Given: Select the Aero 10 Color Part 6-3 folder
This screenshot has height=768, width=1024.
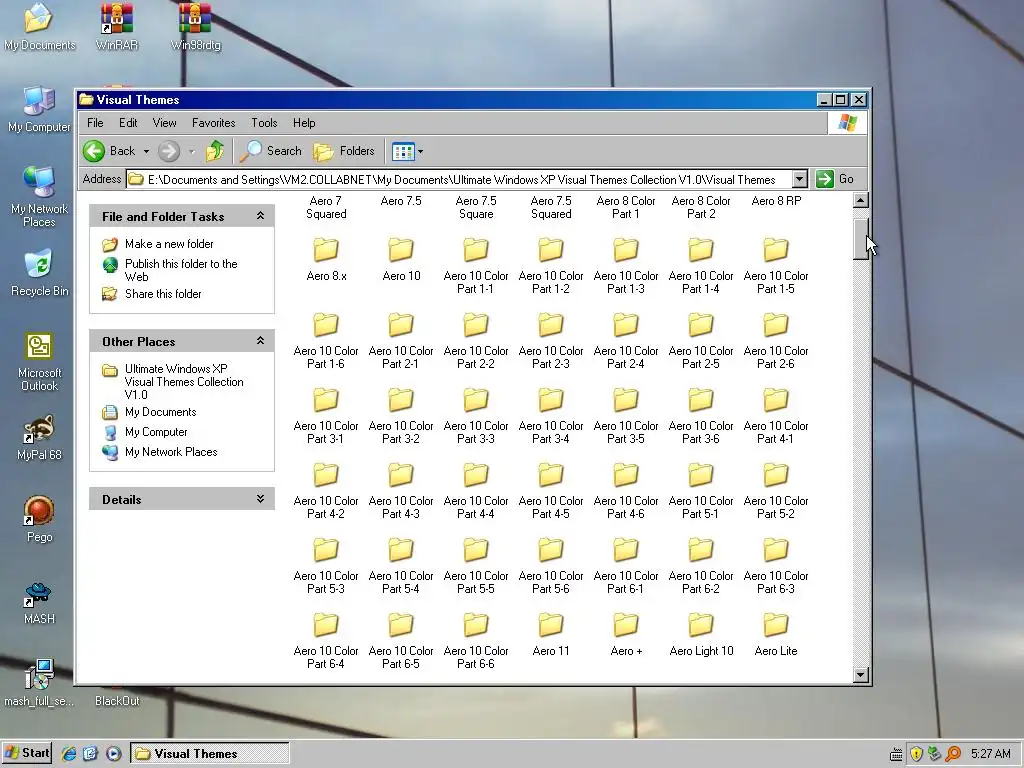Looking at the screenshot, I should click(776, 567).
